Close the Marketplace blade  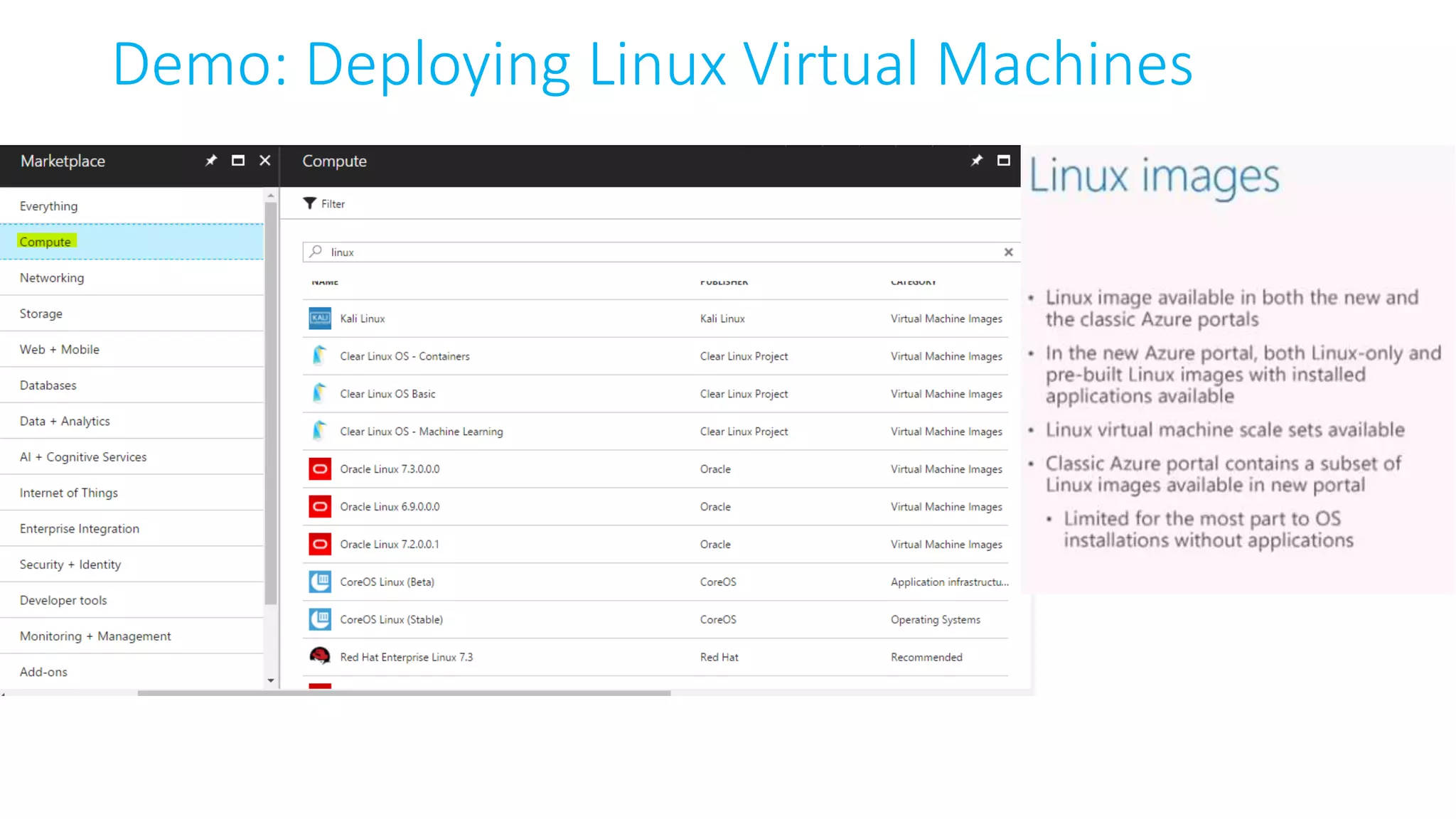tap(265, 161)
